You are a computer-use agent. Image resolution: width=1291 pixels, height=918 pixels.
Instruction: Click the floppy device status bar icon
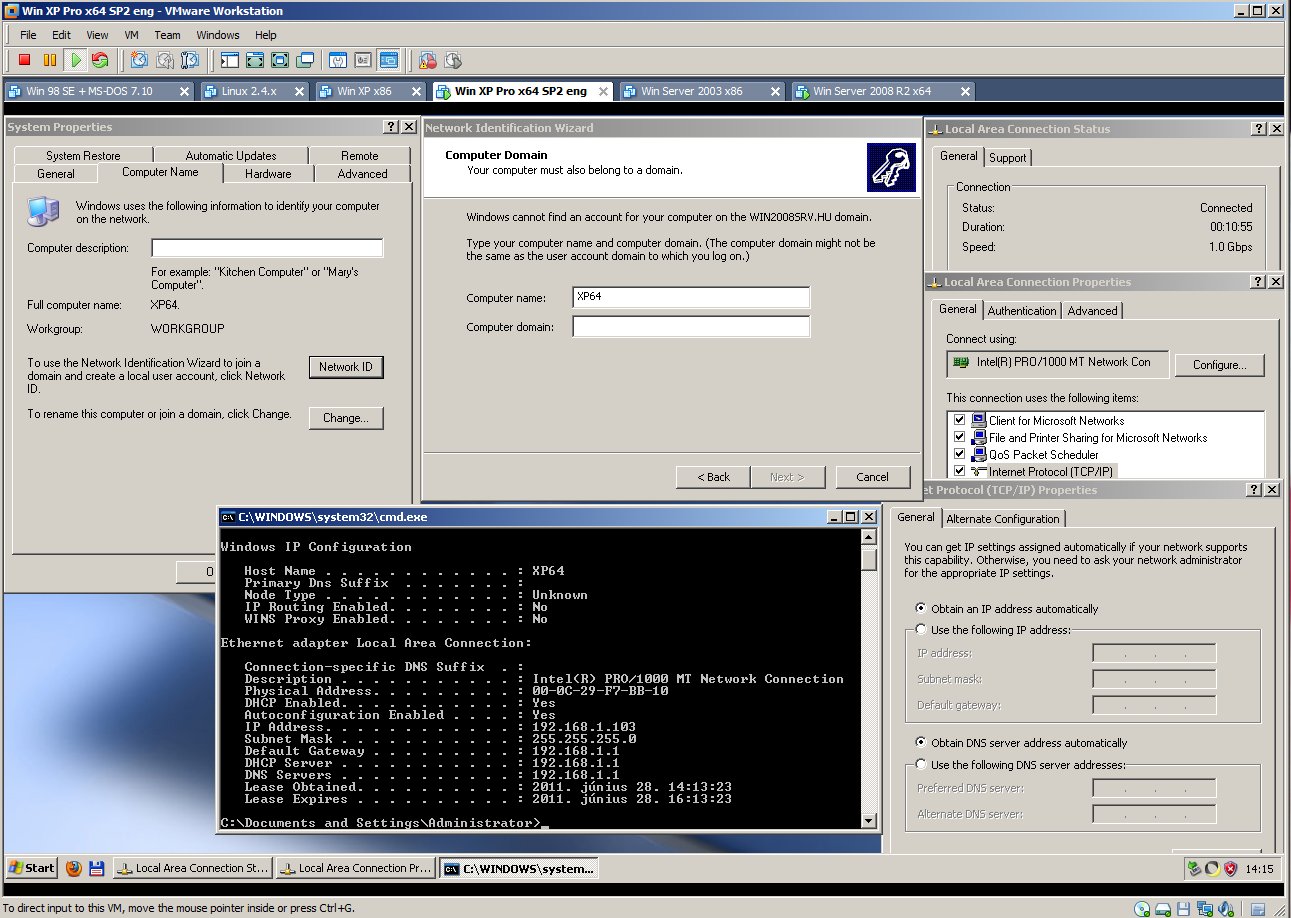[1184, 909]
